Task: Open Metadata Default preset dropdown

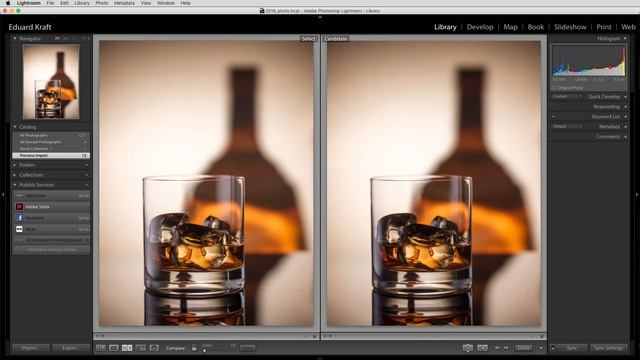Action: click(567, 127)
